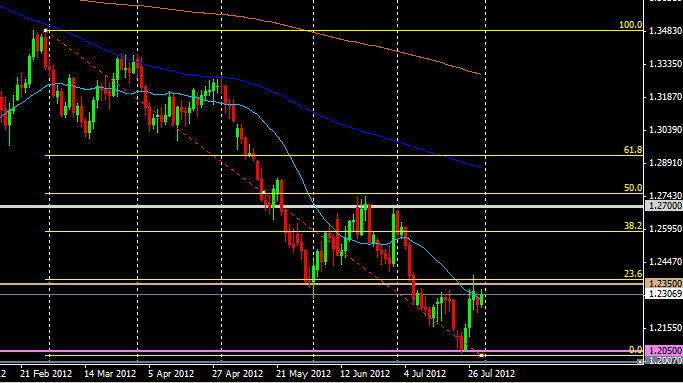Click the 1.28910 price scale value
683x383 pixels.
point(665,163)
